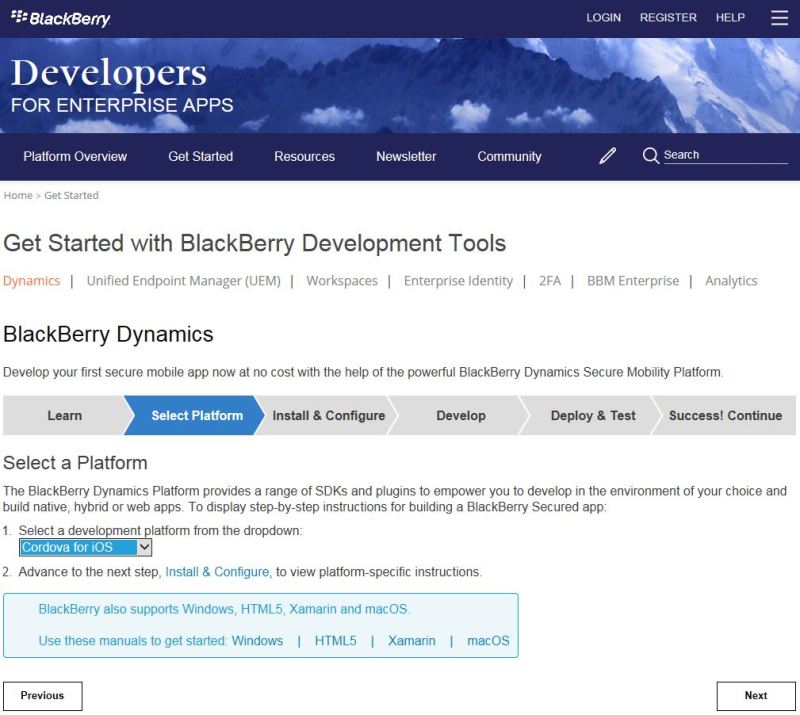The height and width of the screenshot is (715, 800).
Task: Click the Previous button
Action: (42, 696)
